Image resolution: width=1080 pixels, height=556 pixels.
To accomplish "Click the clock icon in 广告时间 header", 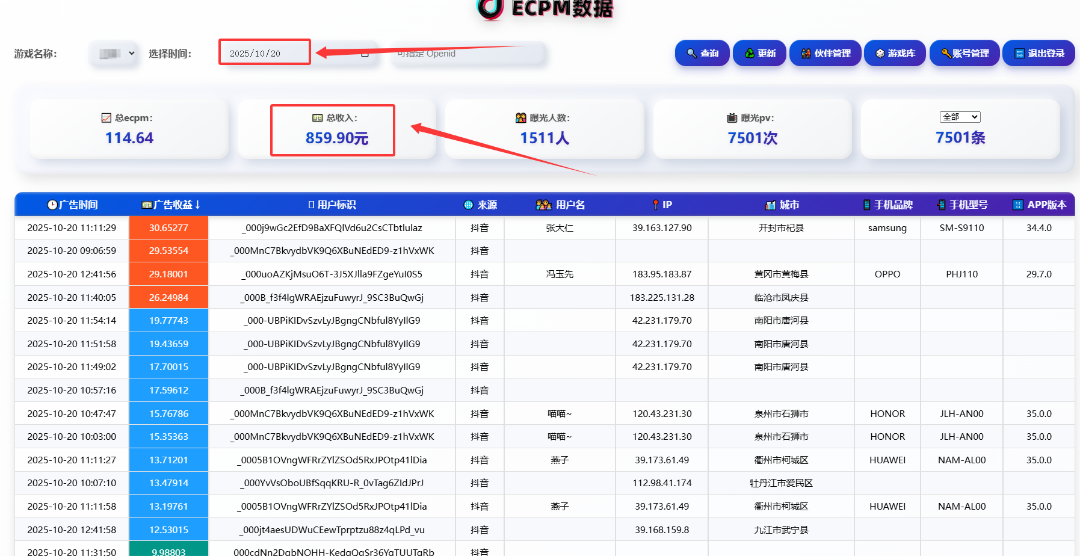I will (52, 205).
